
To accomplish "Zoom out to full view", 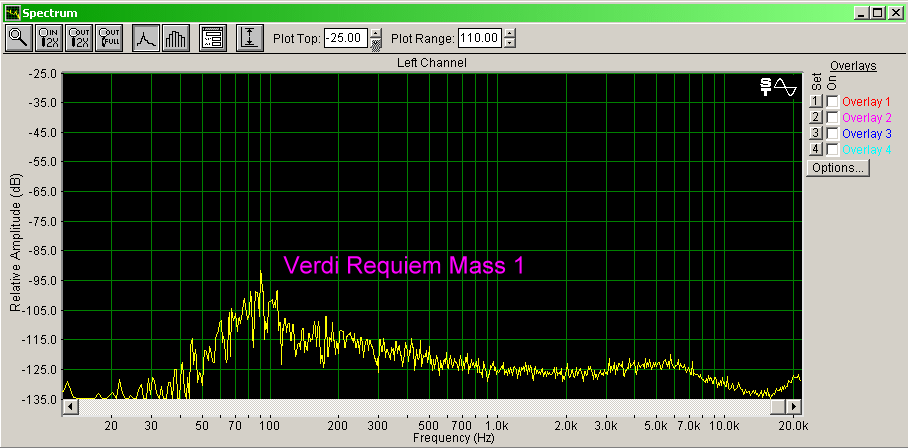I will 109,38.
